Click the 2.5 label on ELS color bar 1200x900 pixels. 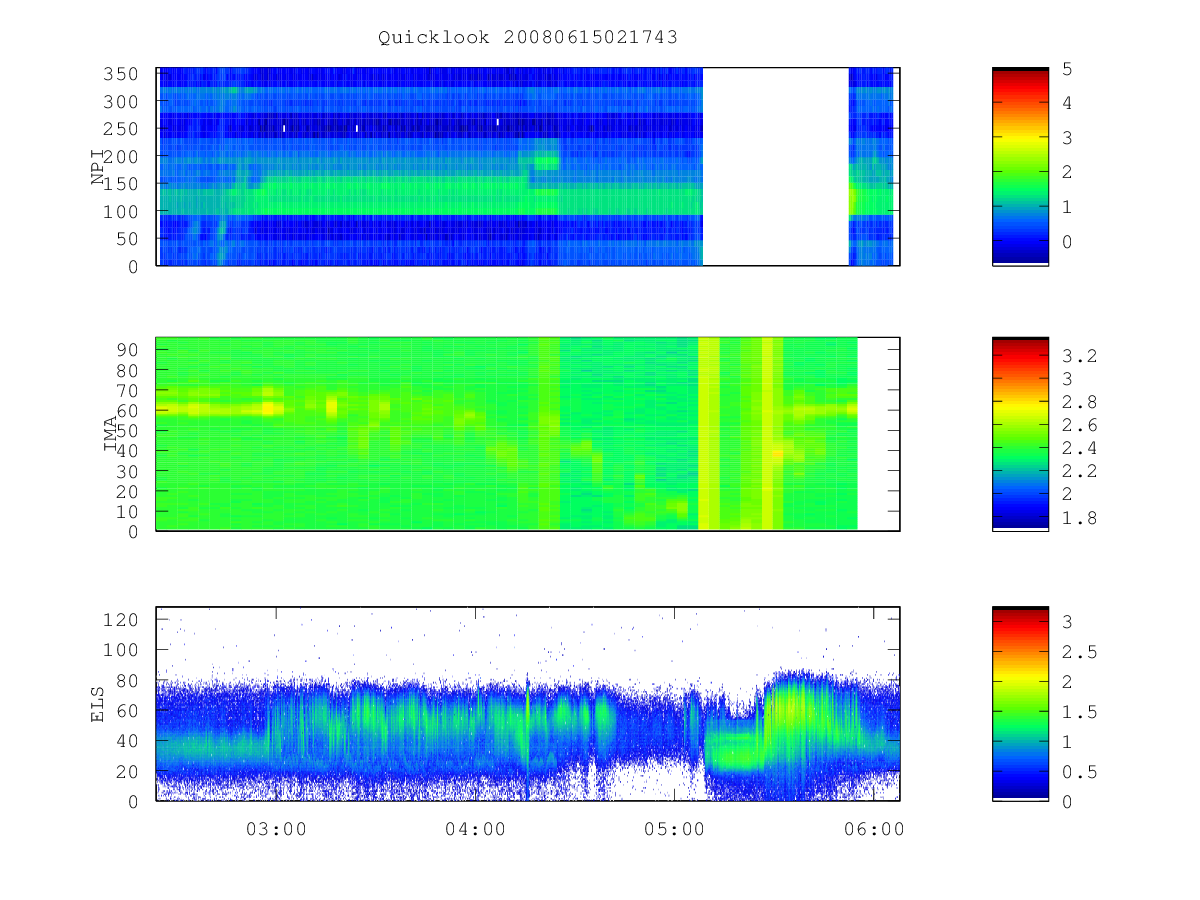tap(1080, 652)
